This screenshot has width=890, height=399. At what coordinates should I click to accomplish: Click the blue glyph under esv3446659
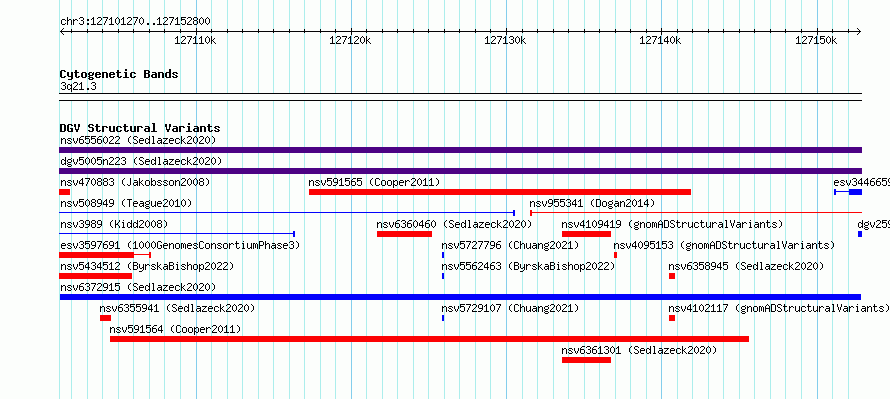[848, 192]
